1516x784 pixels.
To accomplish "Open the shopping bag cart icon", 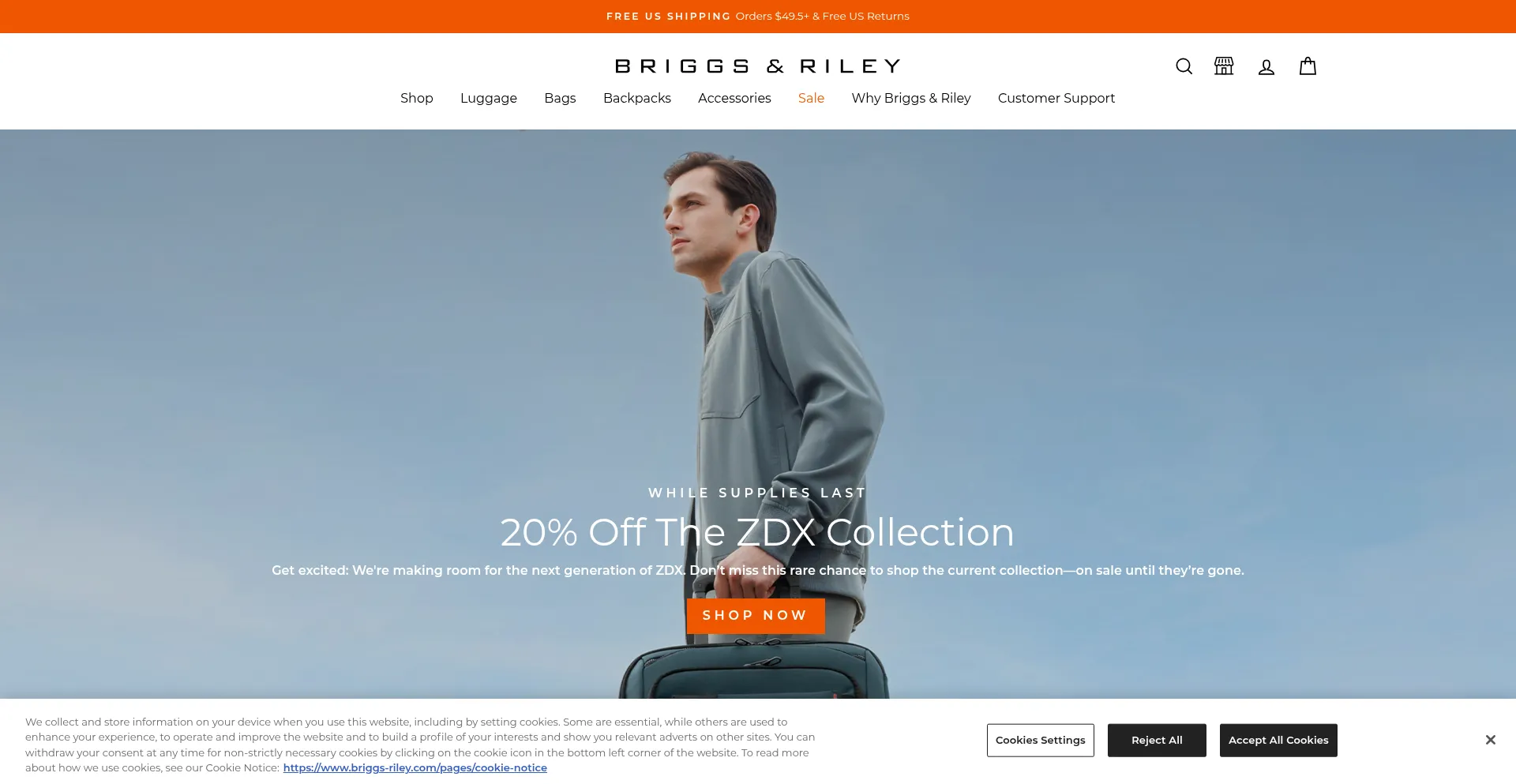I will tap(1308, 66).
